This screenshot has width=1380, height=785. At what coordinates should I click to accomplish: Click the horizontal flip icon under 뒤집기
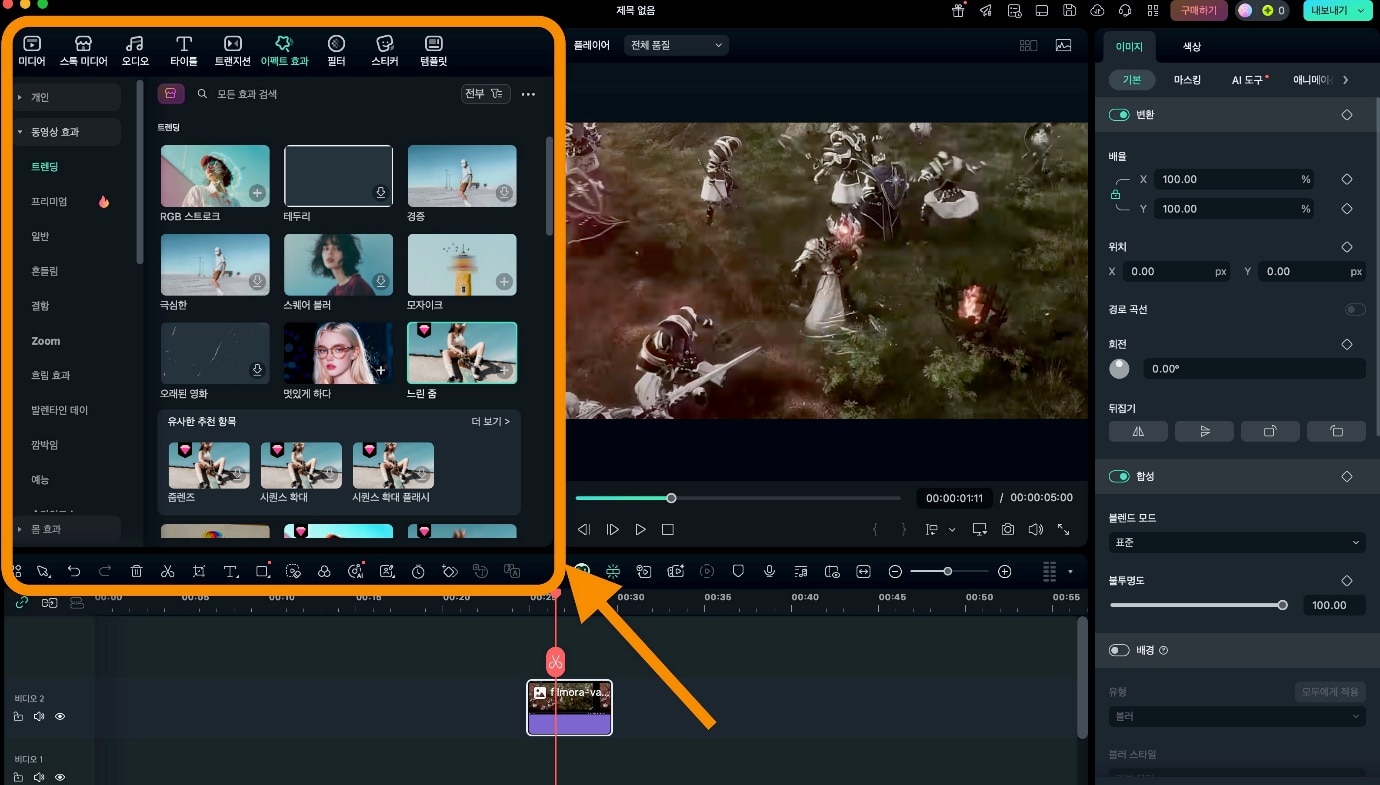[x=1138, y=431]
